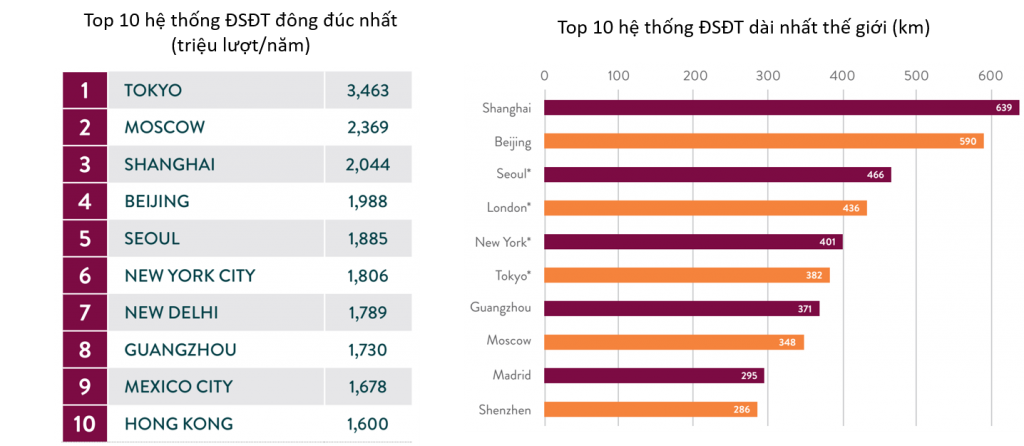Click the Shenzhen bar showing 286

pos(650,409)
